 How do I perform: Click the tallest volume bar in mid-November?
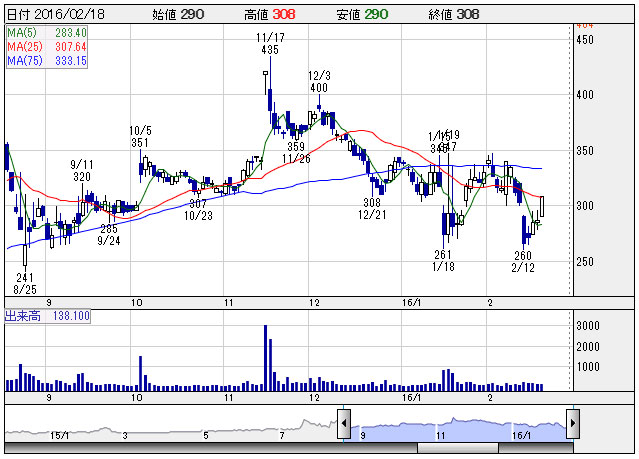pos(266,358)
